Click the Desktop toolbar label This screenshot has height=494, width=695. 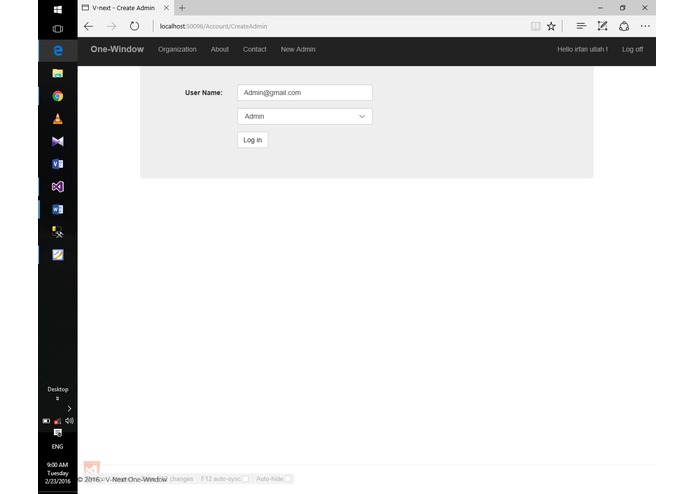coord(58,389)
